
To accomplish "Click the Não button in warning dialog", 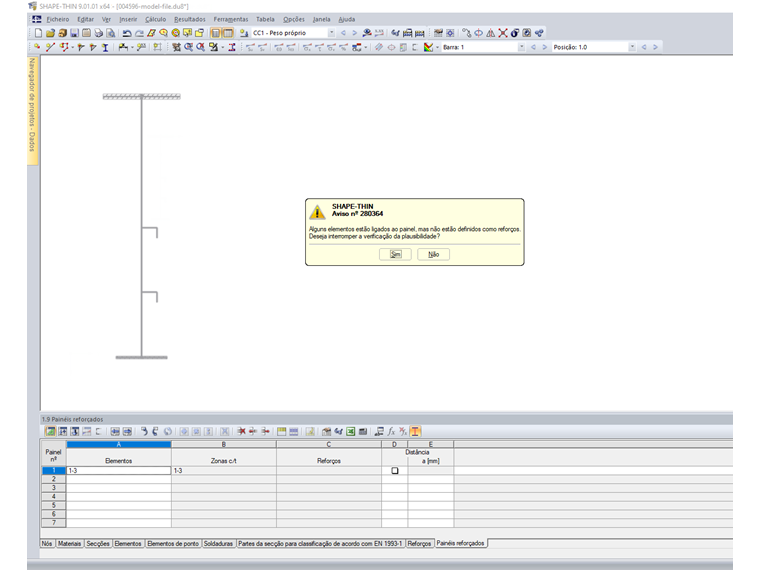I will point(433,254).
